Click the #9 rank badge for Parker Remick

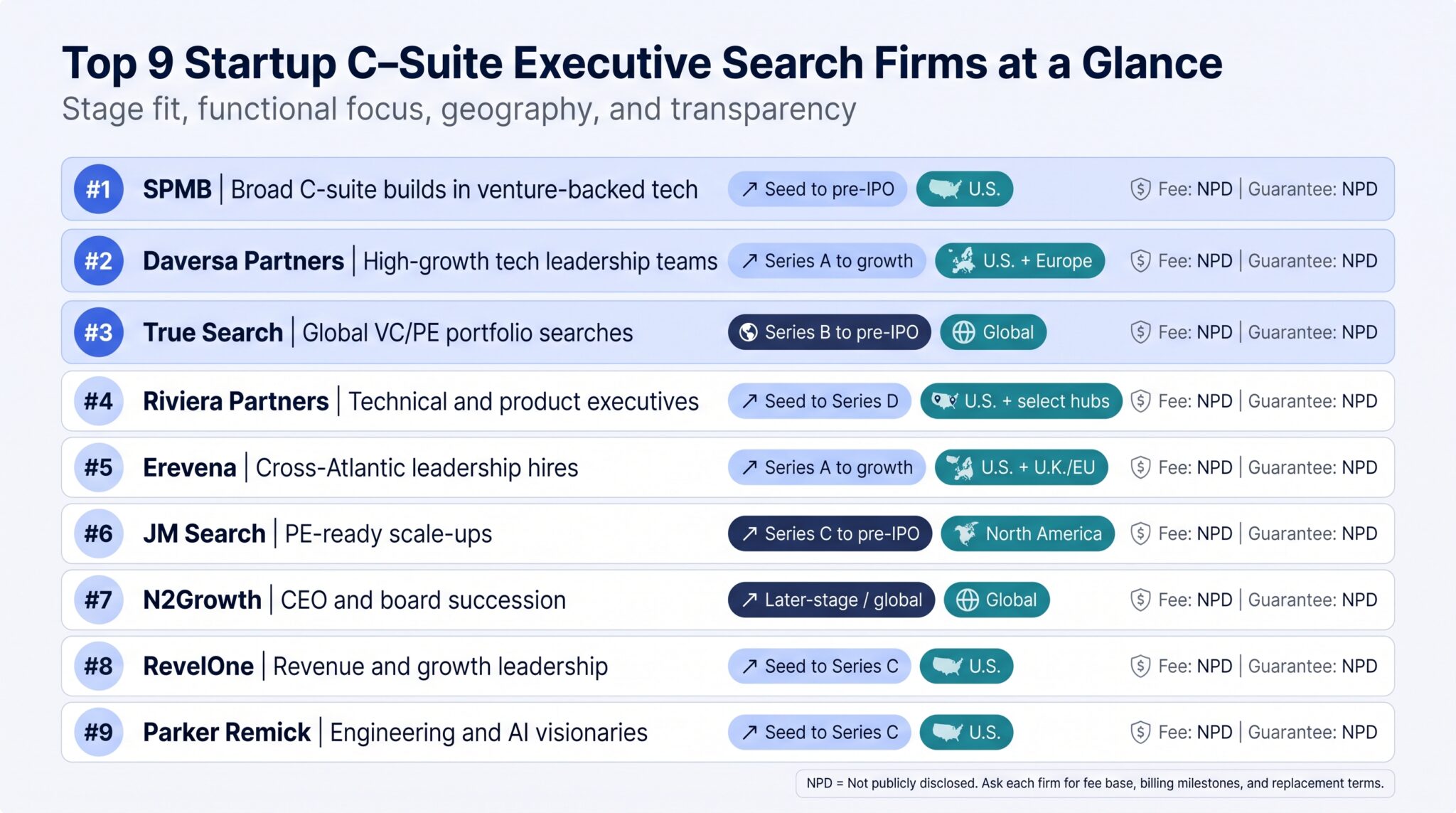[x=99, y=732]
